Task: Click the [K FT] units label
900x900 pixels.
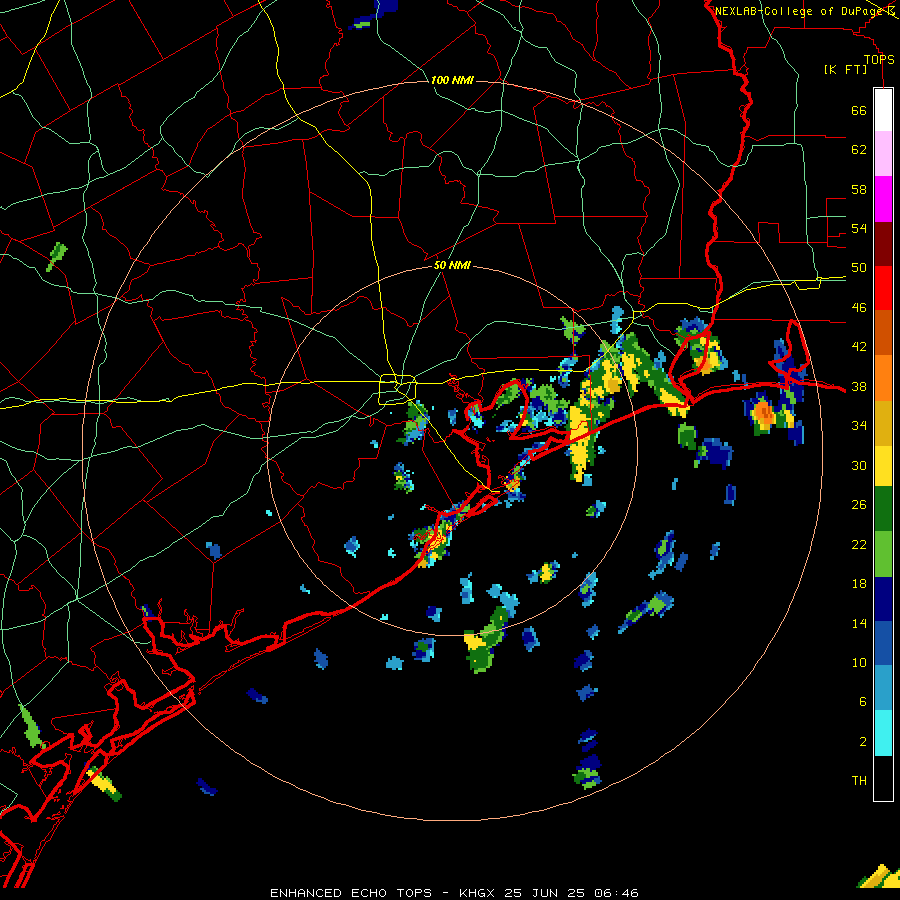Action: tap(845, 70)
